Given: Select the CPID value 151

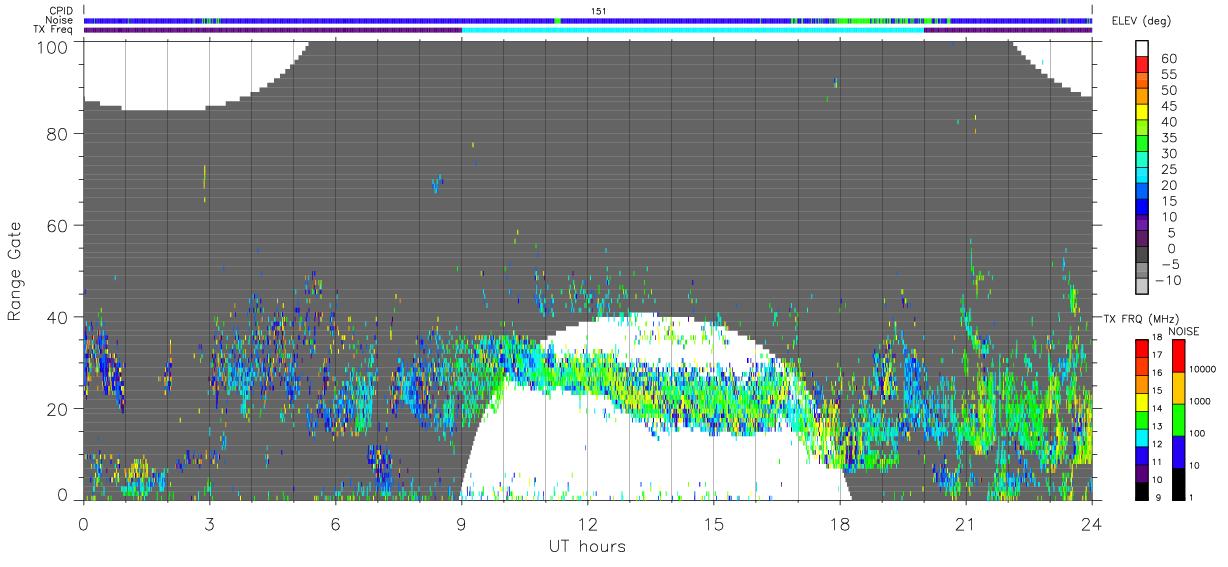Looking at the screenshot, I should coord(599,11).
